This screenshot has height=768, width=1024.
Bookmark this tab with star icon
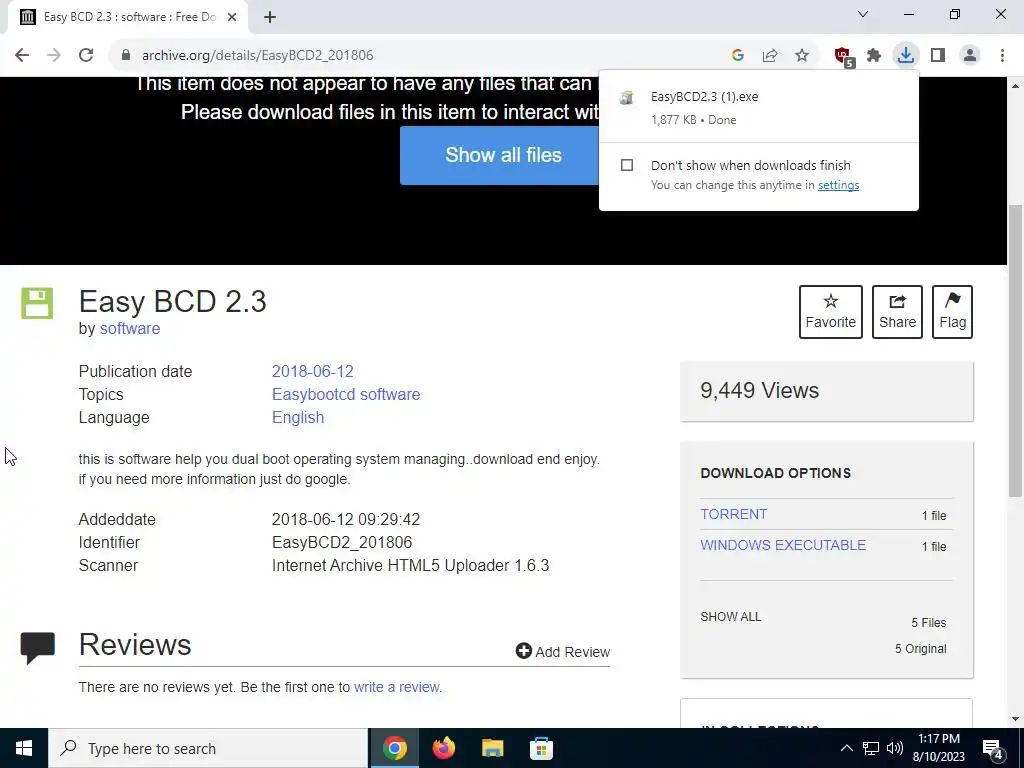[x=802, y=56]
